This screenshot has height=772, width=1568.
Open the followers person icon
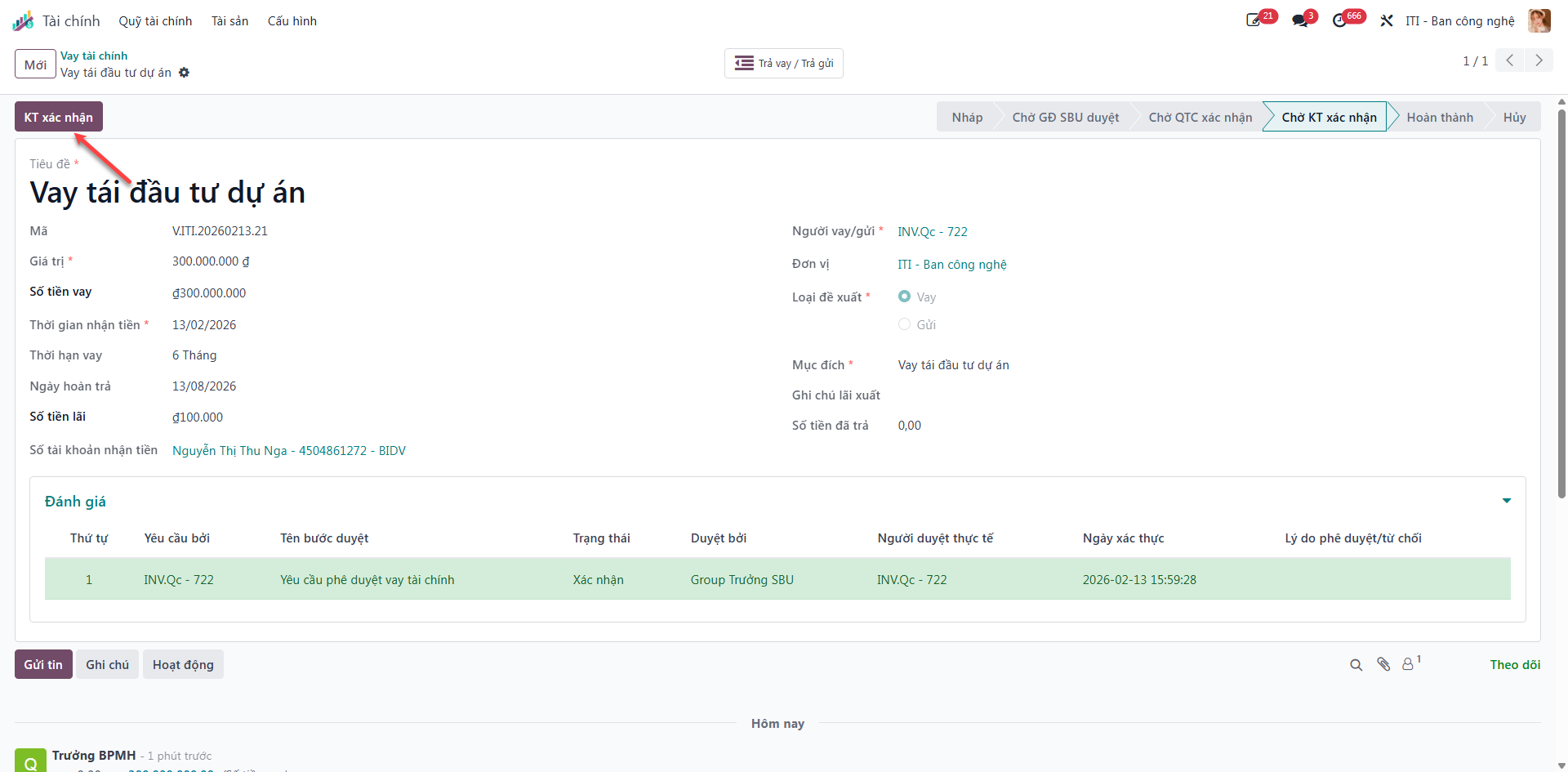click(1409, 664)
